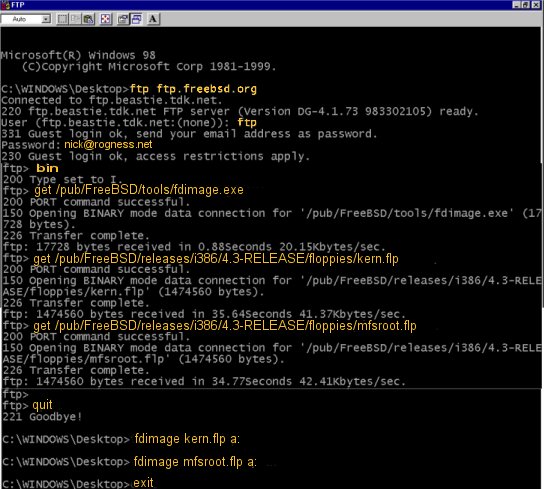Click the get mfsroot.flp command line

click(225, 326)
